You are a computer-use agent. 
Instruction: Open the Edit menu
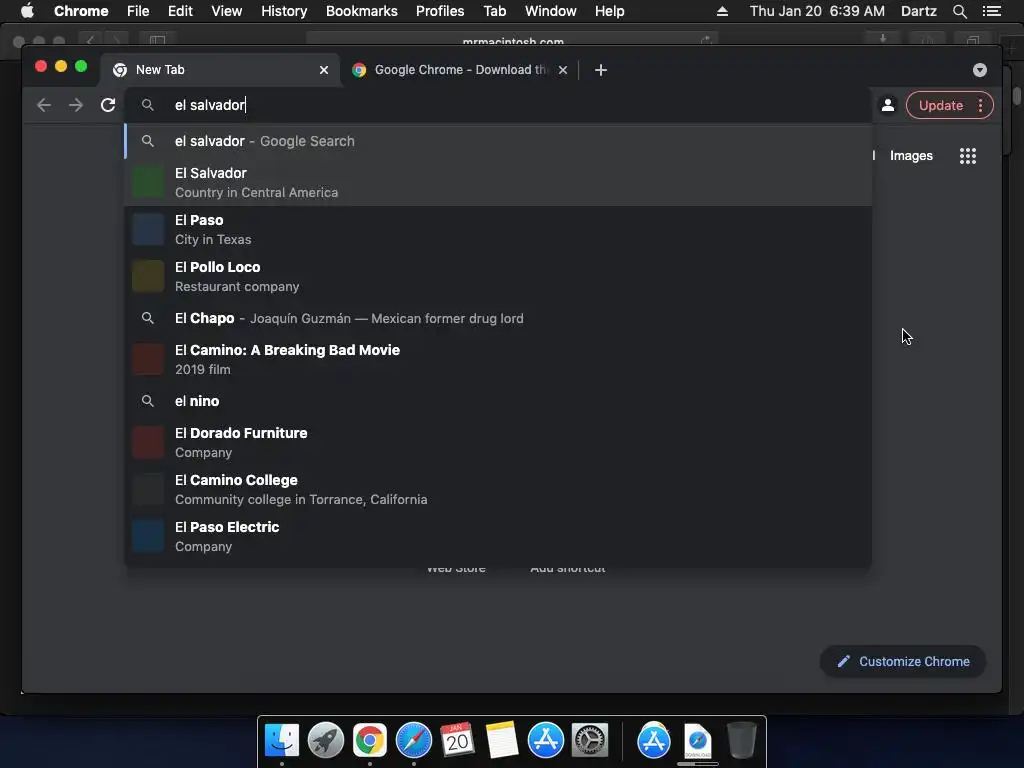pyautogui.click(x=180, y=11)
